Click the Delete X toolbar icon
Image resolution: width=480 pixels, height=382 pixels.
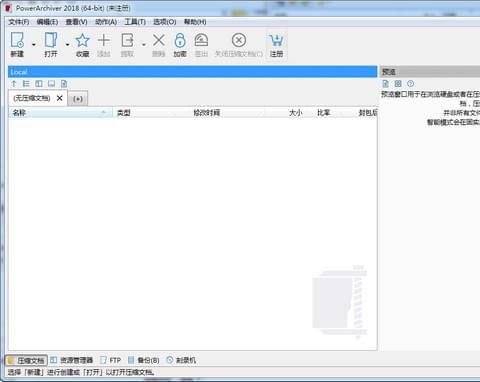pos(159,41)
